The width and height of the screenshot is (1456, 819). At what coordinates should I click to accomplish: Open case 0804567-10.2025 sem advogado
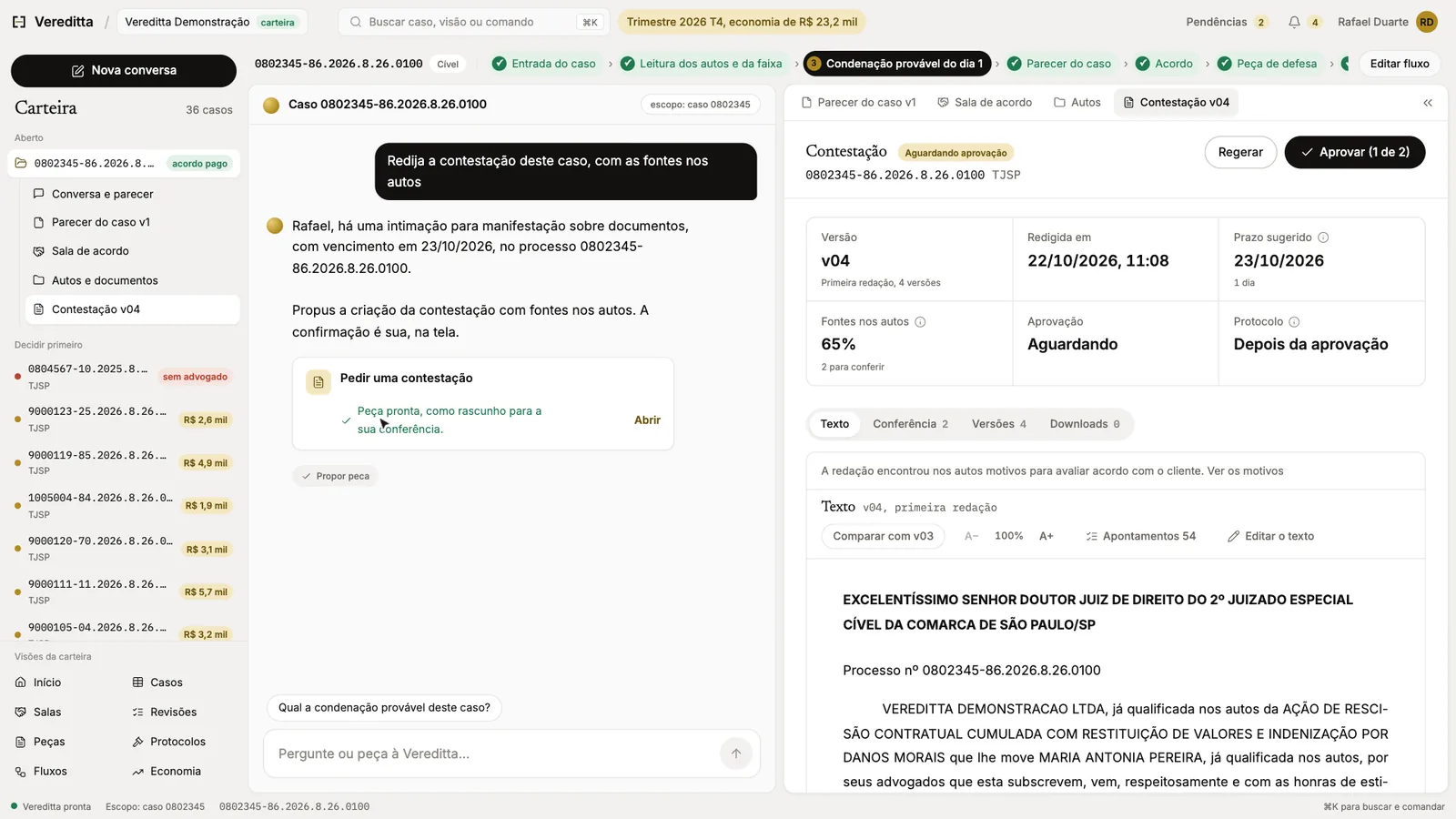(x=124, y=376)
